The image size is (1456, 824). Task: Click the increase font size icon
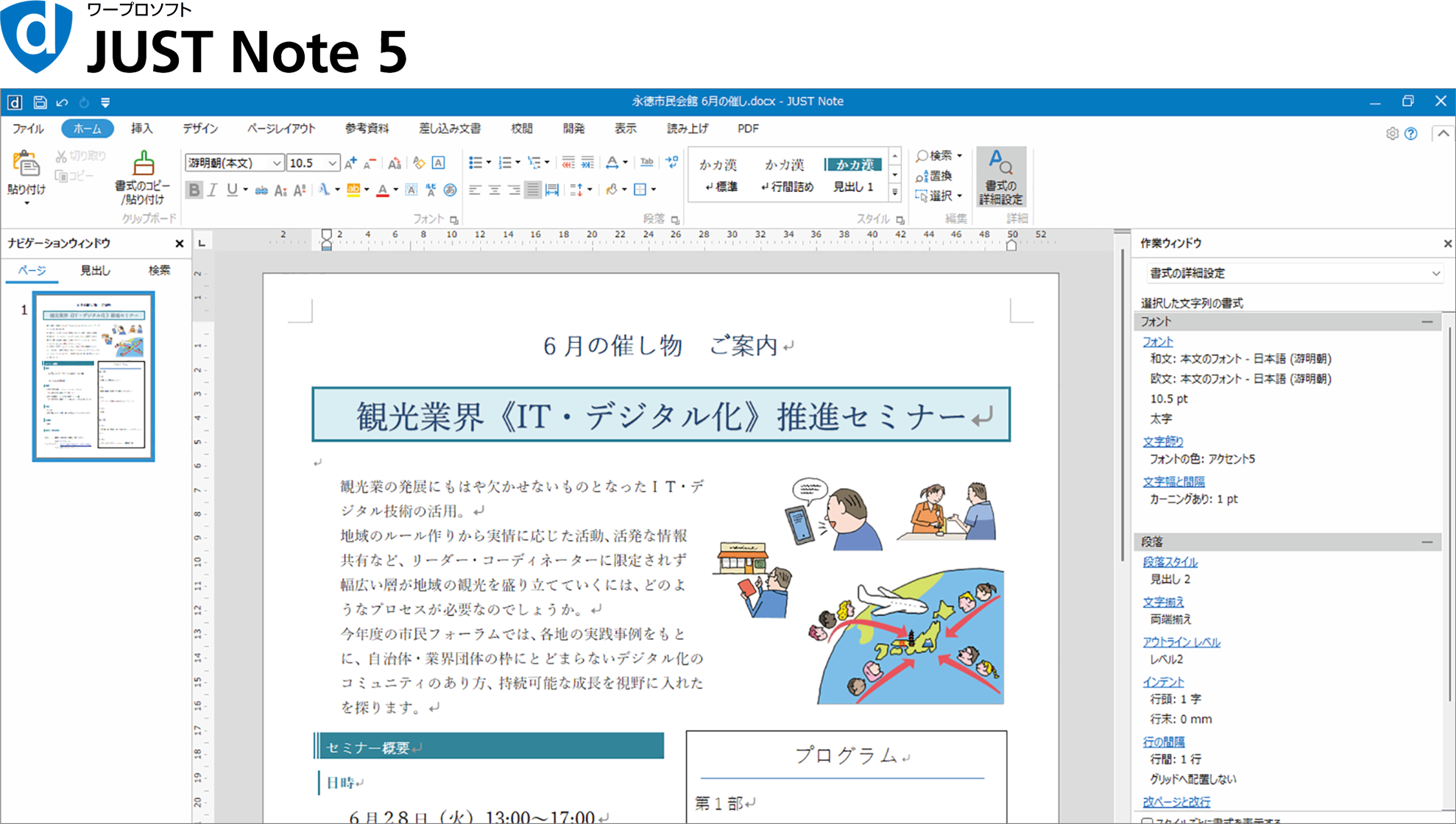tap(351, 163)
